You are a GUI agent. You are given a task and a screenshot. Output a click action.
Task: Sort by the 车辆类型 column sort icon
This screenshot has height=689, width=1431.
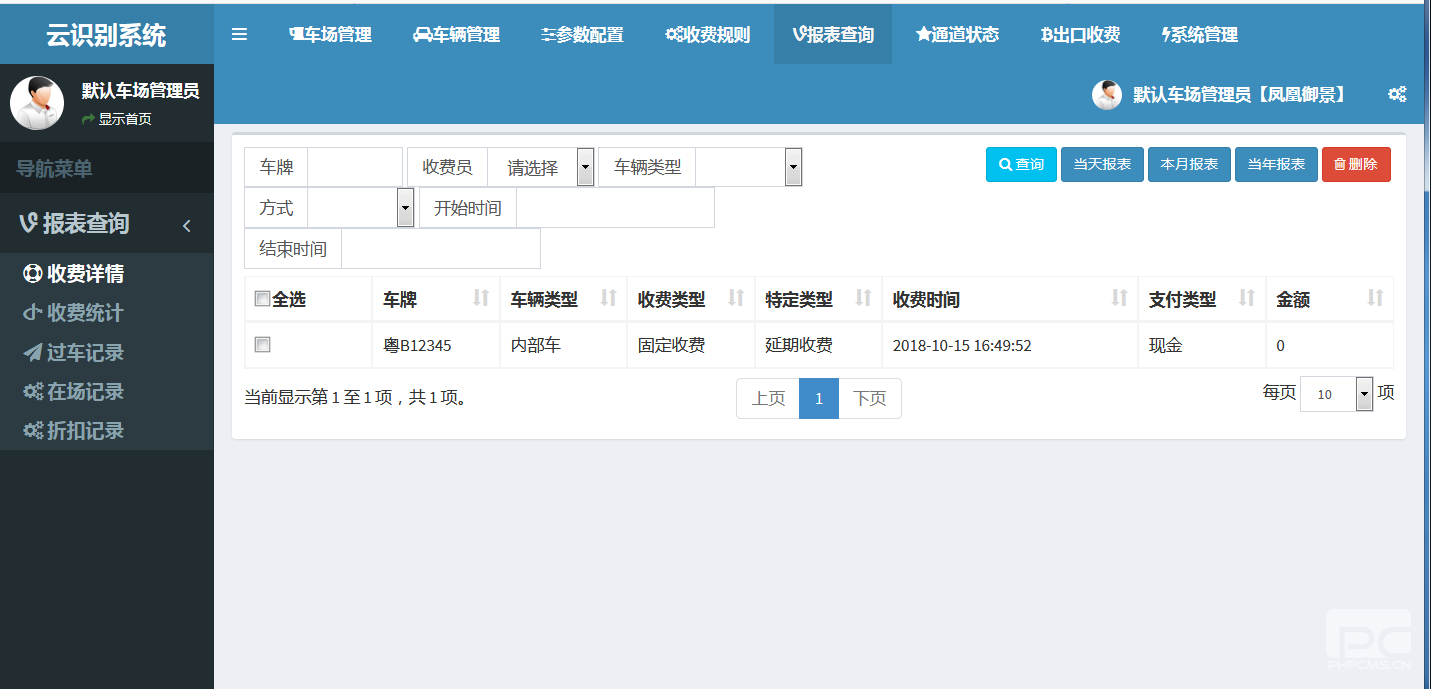tap(608, 297)
